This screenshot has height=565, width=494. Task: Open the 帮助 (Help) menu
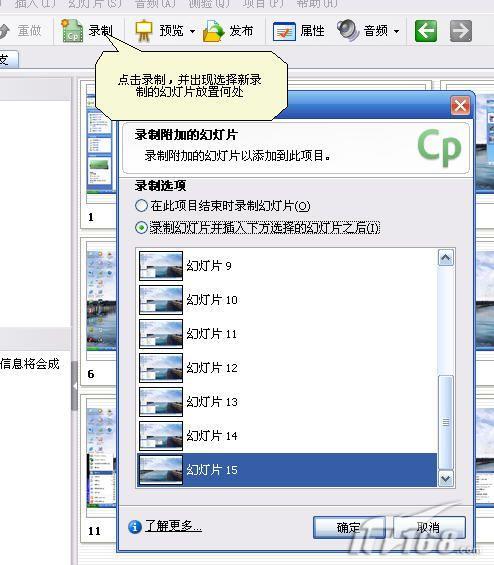[x=317, y=4]
